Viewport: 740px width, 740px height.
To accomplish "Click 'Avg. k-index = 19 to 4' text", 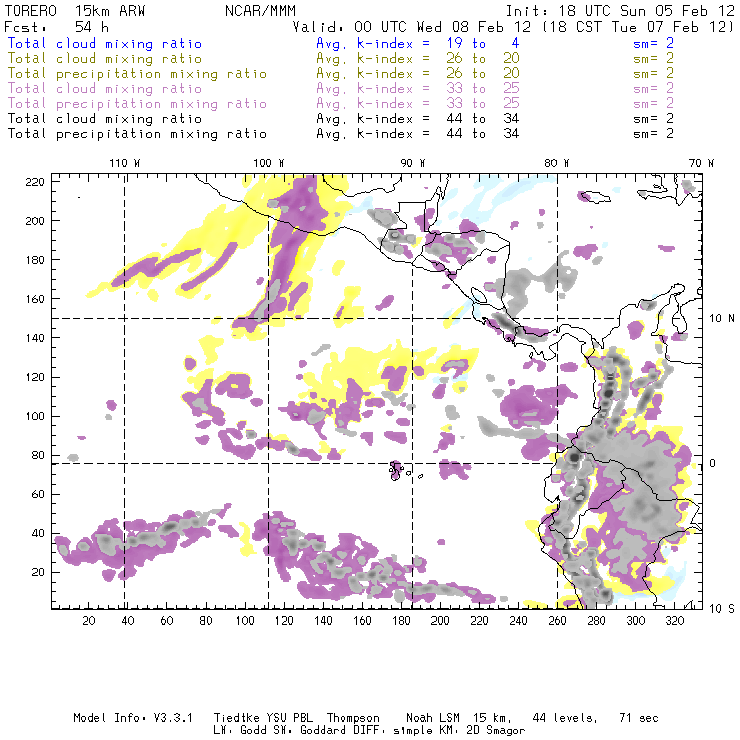I will [x=418, y=43].
